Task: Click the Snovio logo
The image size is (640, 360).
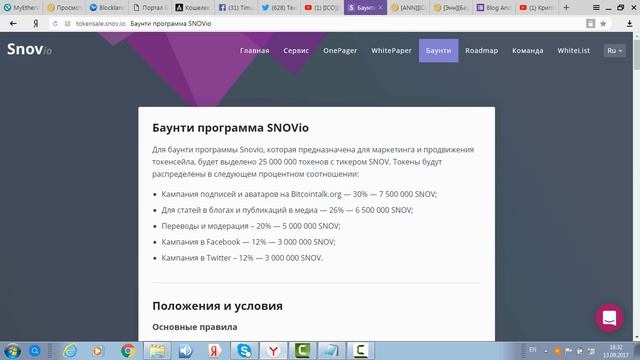Action: click(29, 49)
